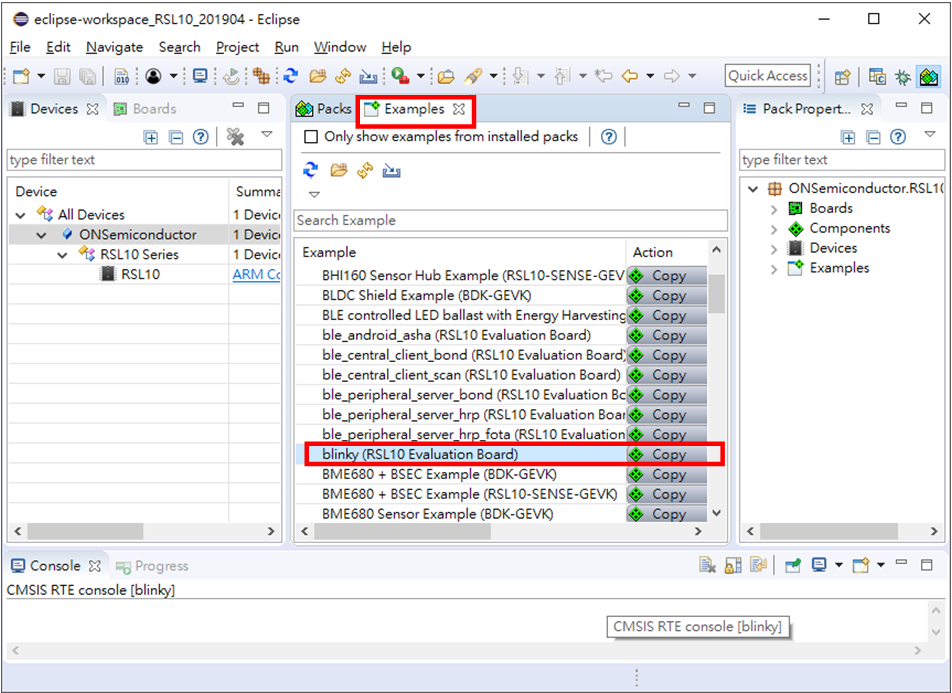Click the debug perspective bug icon
This screenshot has width=952, height=693.
click(903, 76)
